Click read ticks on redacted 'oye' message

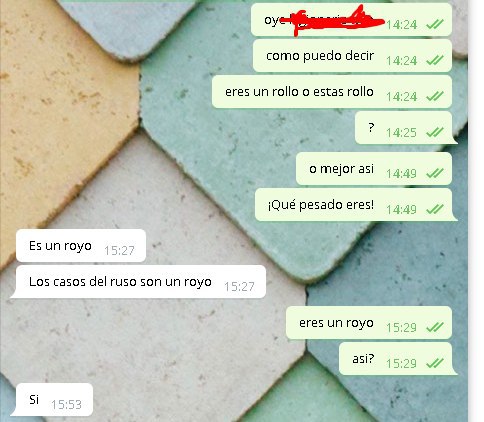(435, 24)
